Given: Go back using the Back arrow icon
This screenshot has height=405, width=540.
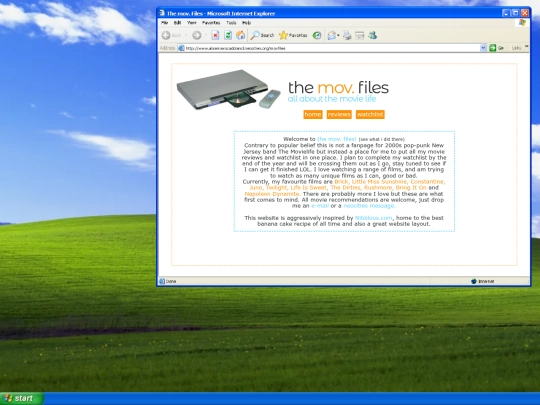Looking at the screenshot, I should click(166, 35).
